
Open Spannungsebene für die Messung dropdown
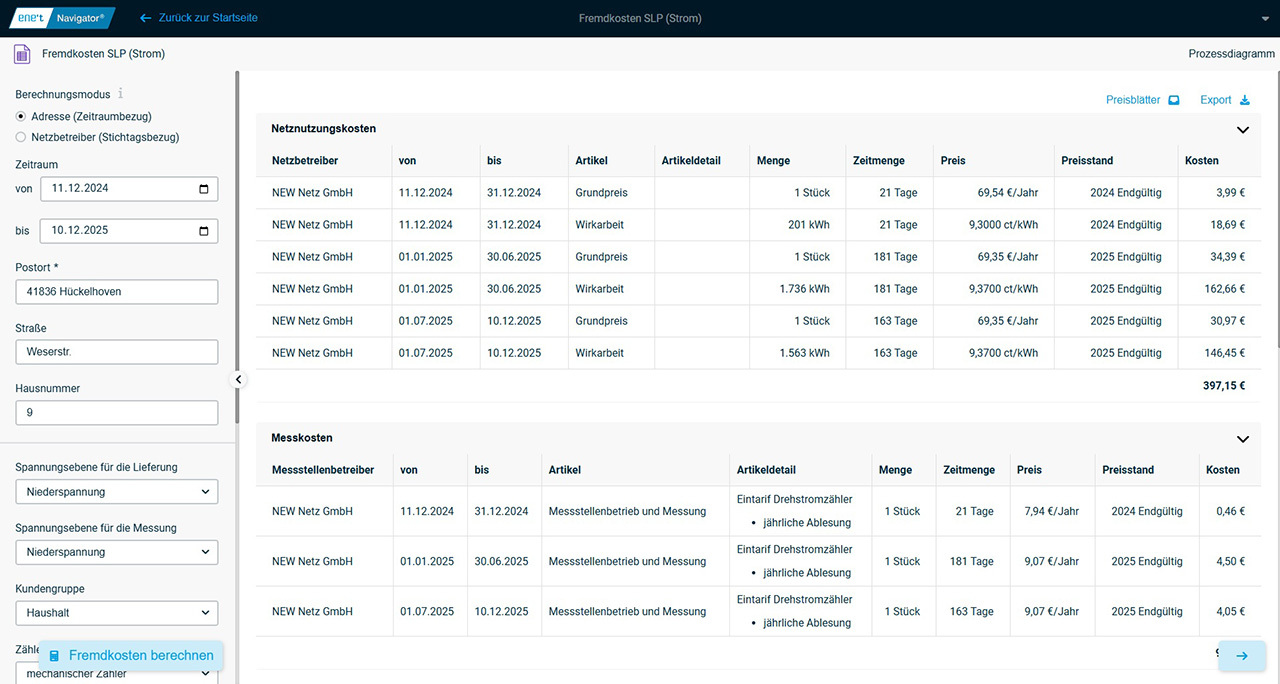[x=117, y=552]
